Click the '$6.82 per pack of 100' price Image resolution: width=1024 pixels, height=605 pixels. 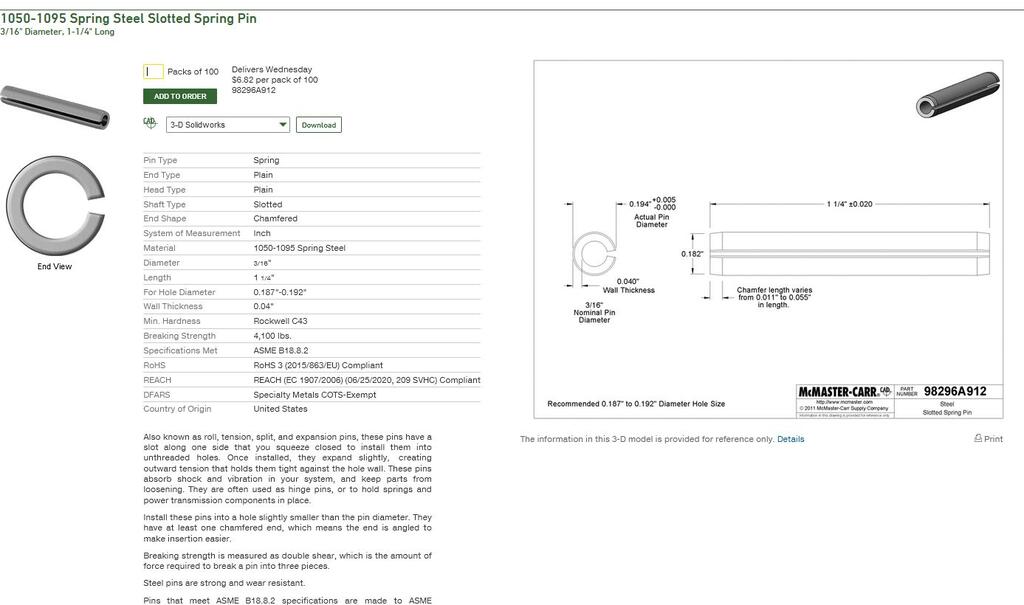click(275, 80)
